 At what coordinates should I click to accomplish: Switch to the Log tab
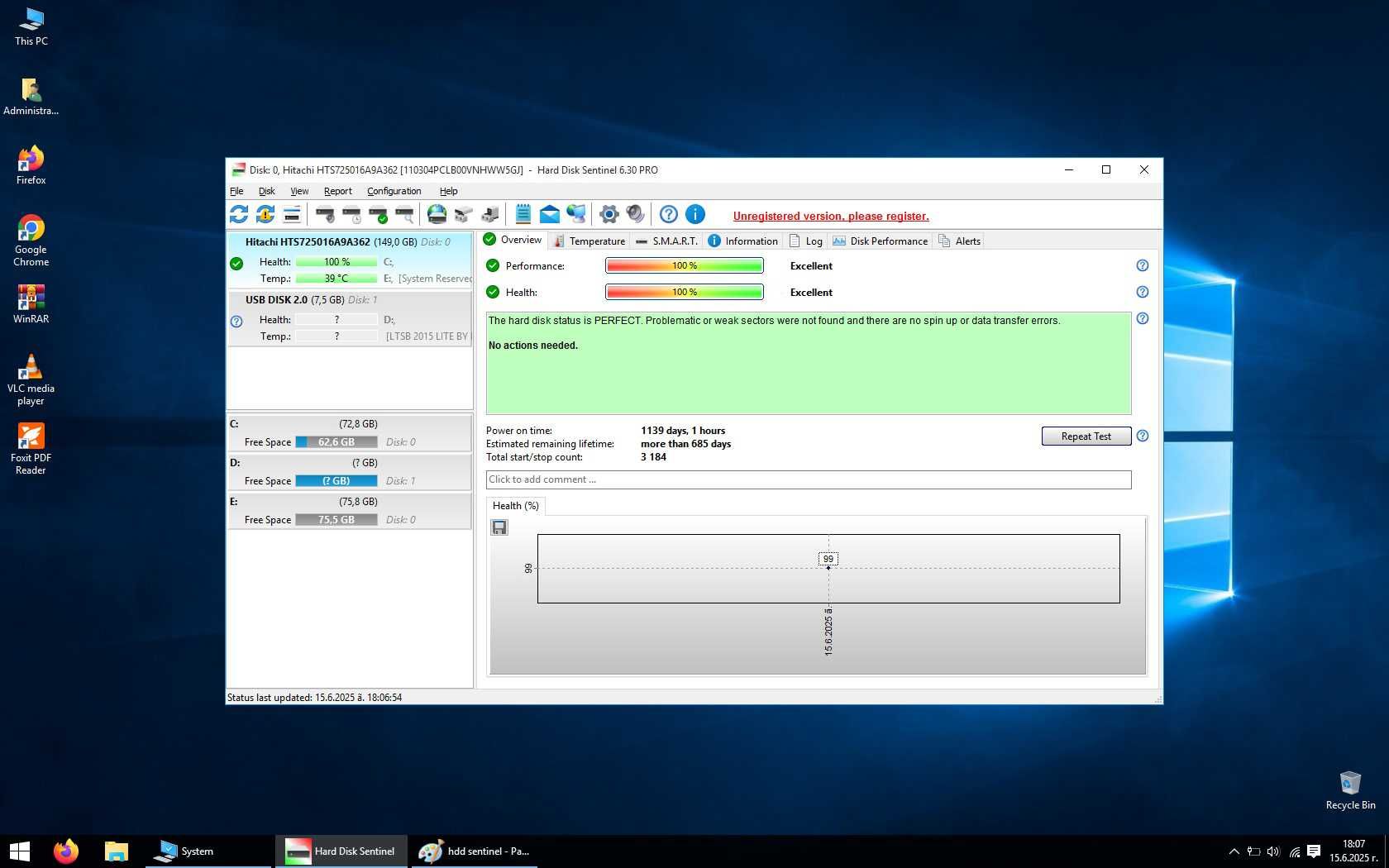click(806, 241)
